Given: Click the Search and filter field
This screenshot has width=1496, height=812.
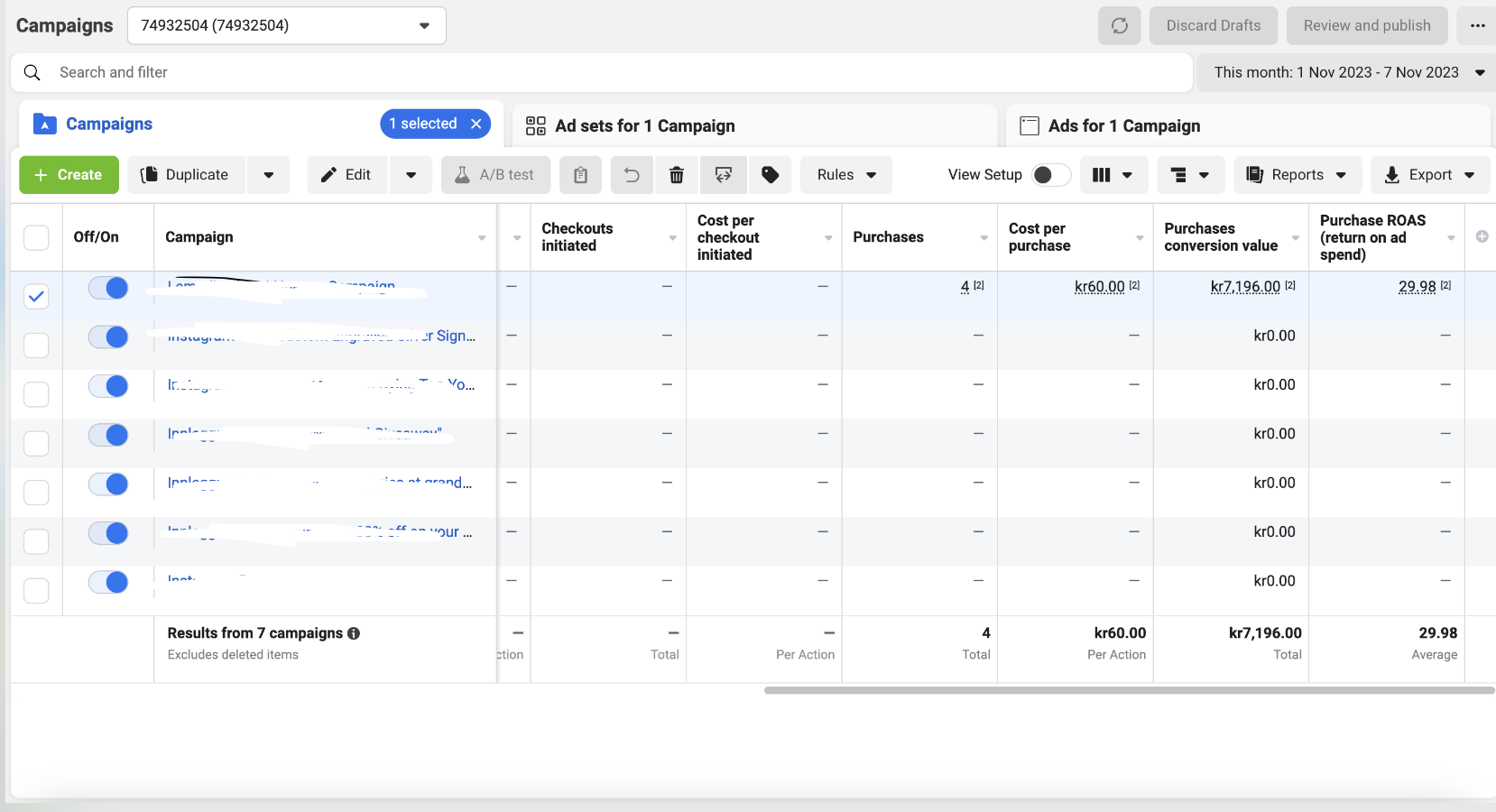Looking at the screenshot, I should (x=602, y=72).
